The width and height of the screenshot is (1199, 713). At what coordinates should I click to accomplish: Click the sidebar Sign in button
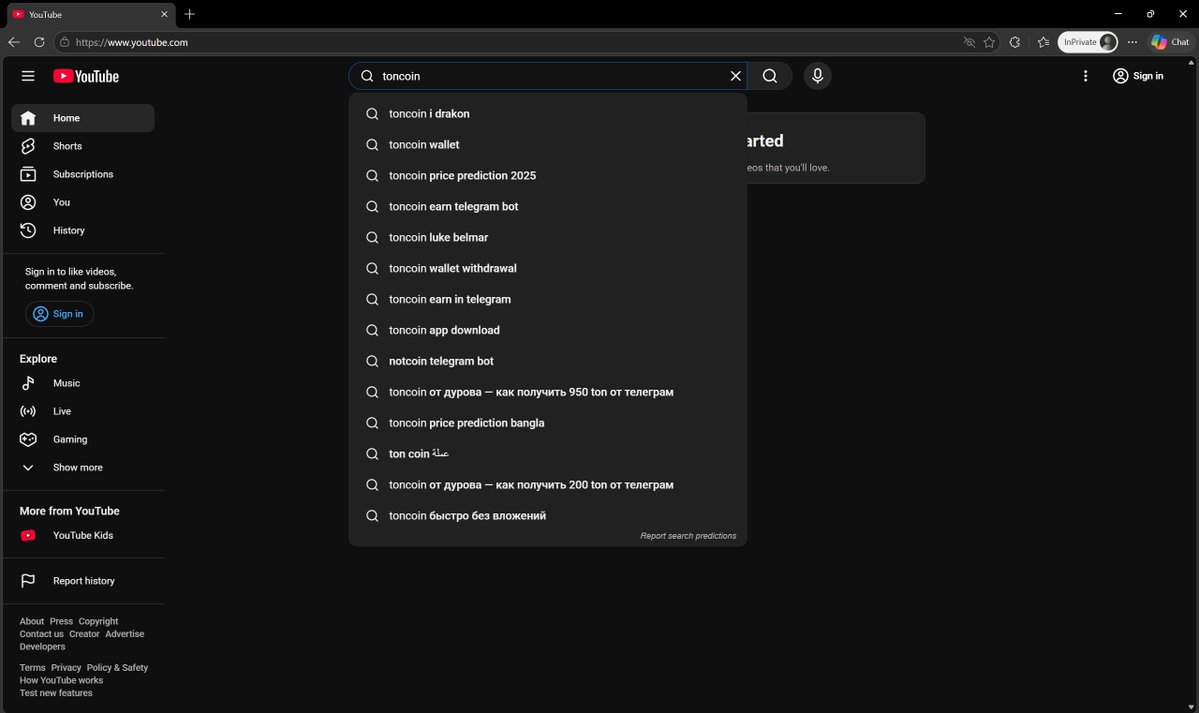pyautogui.click(x=59, y=314)
